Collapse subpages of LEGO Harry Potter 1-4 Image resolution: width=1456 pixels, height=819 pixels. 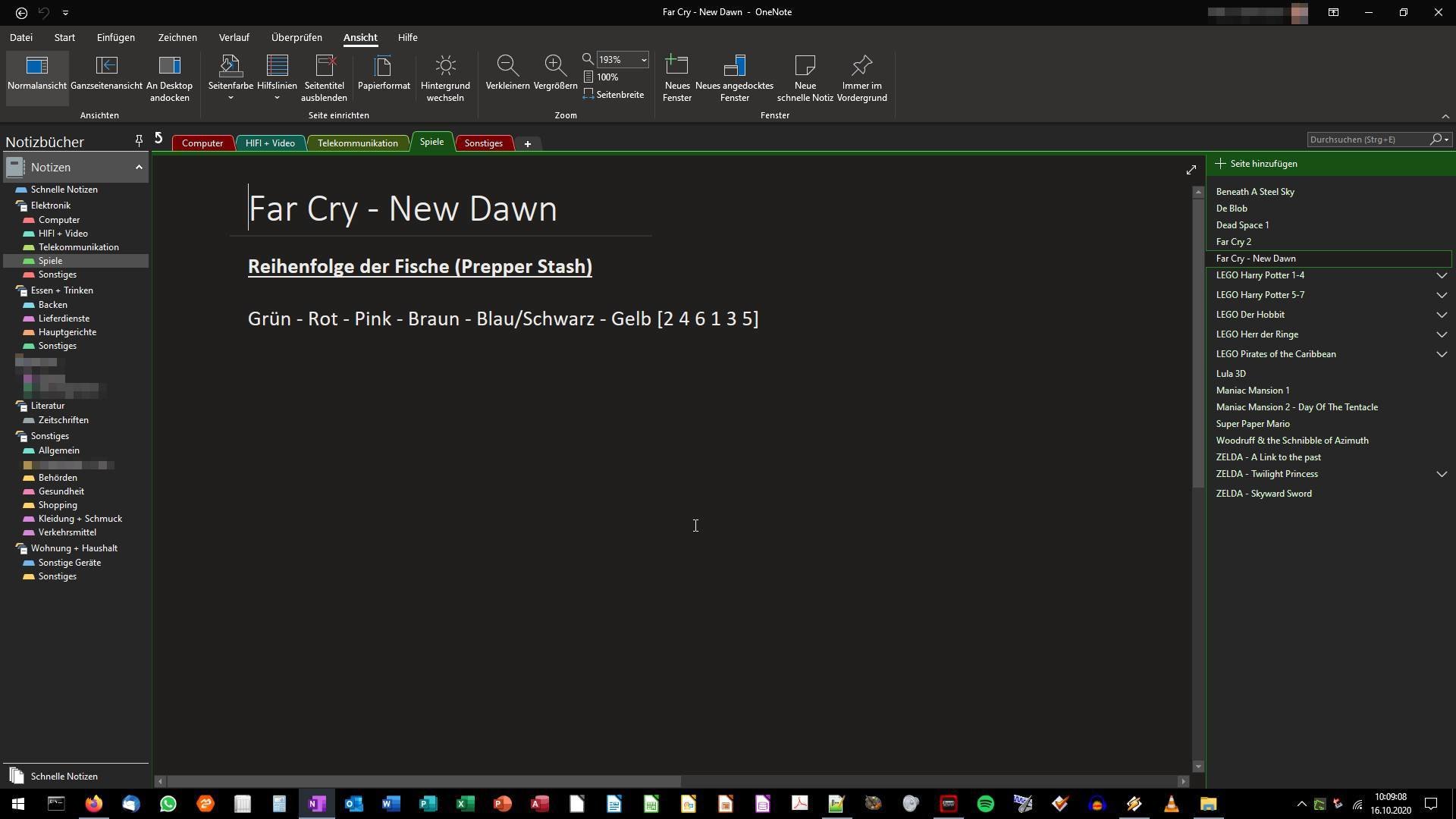[1442, 275]
